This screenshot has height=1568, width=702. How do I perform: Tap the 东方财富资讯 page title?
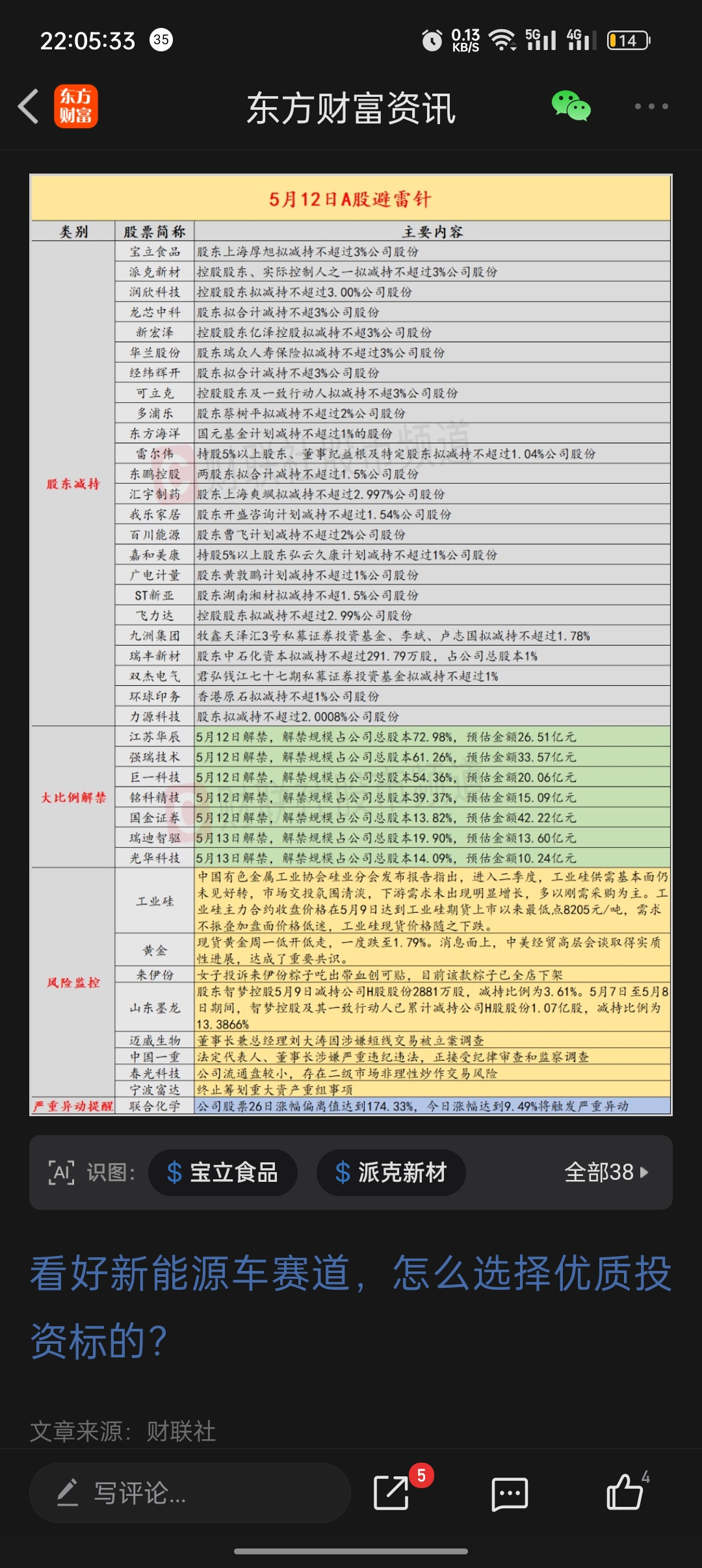pyautogui.click(x=351, y=108)
